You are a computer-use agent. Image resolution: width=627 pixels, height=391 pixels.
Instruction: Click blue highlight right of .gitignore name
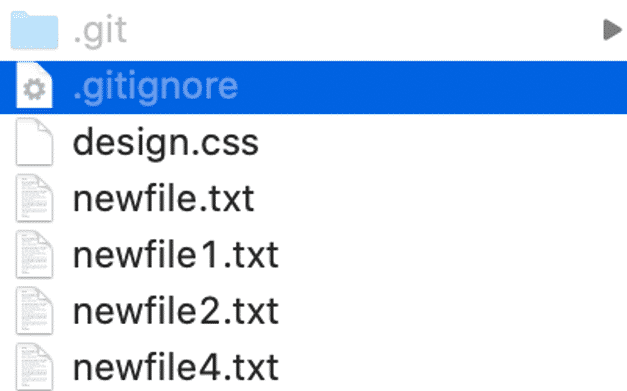click(432, 87)
